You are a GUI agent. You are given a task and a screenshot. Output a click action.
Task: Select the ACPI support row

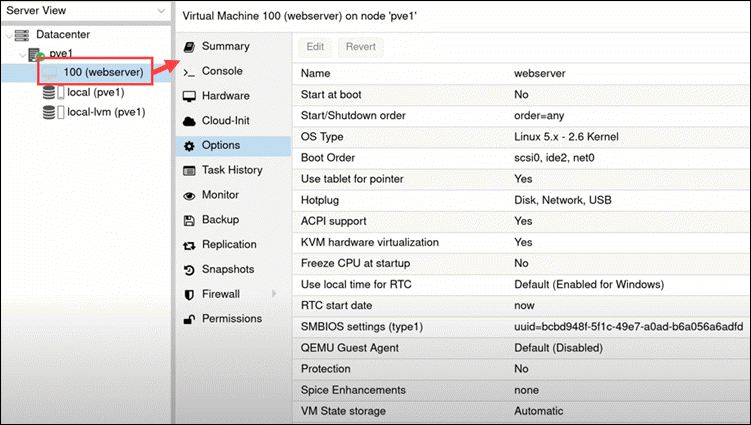(521, 221)
